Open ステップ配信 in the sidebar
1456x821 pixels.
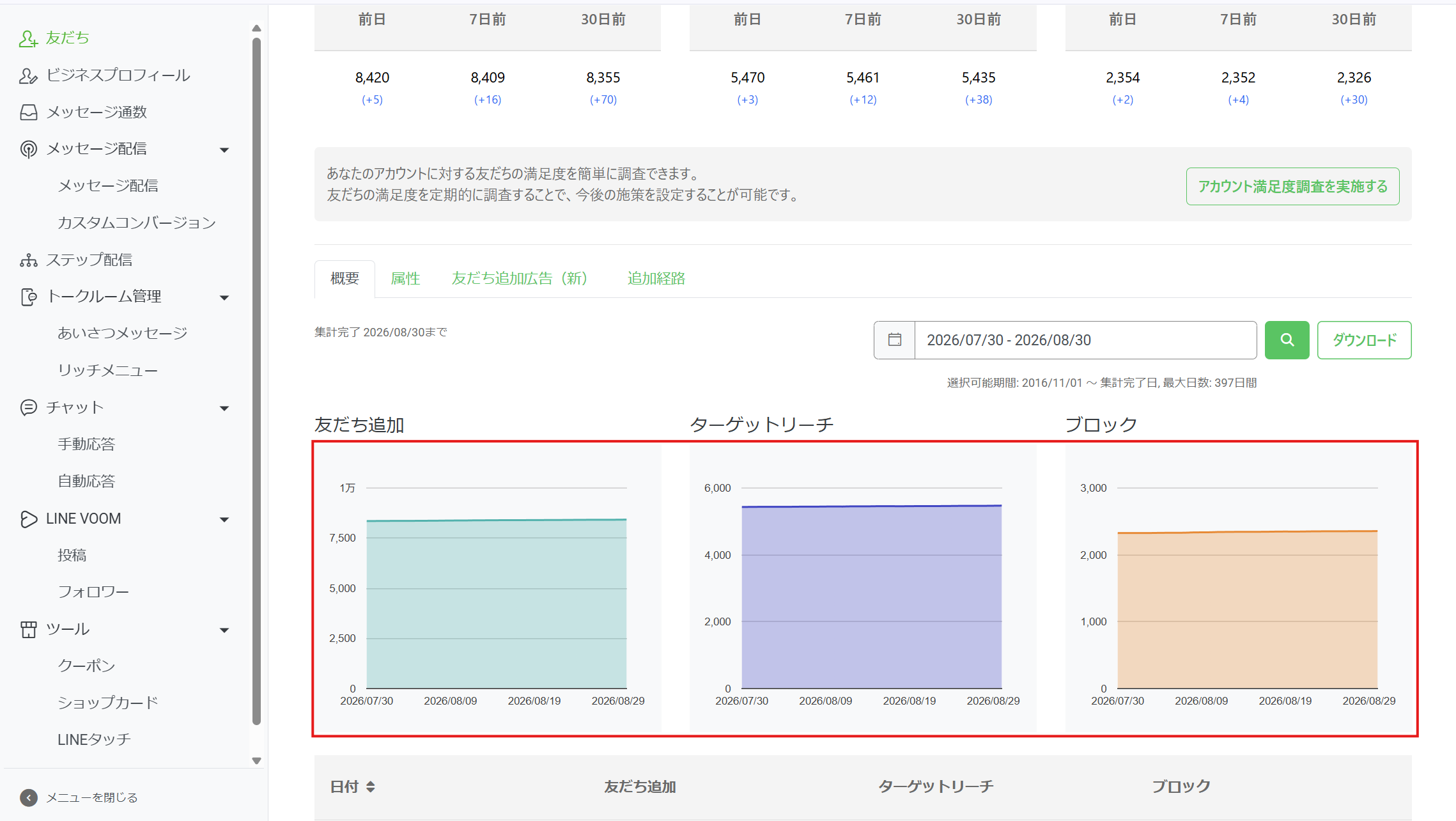89,260
